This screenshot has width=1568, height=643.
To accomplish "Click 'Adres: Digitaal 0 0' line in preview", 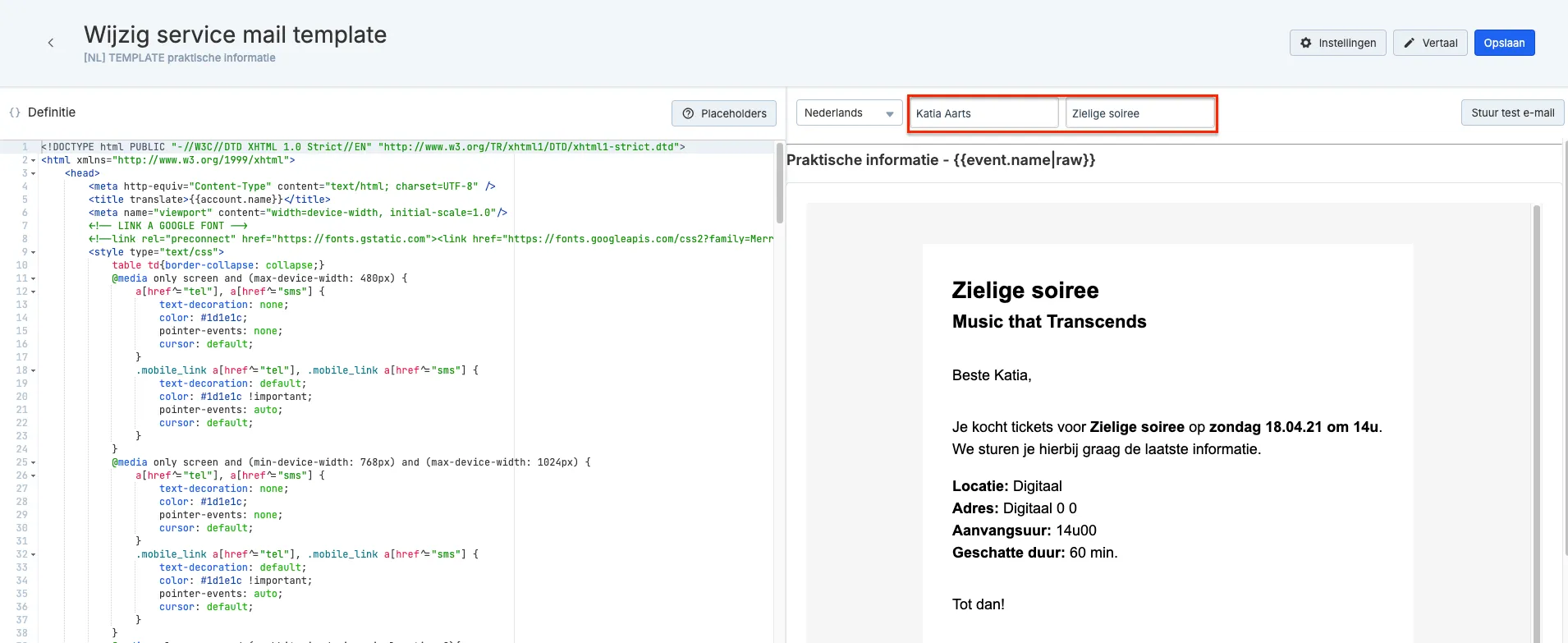I will click(1015, 508).
